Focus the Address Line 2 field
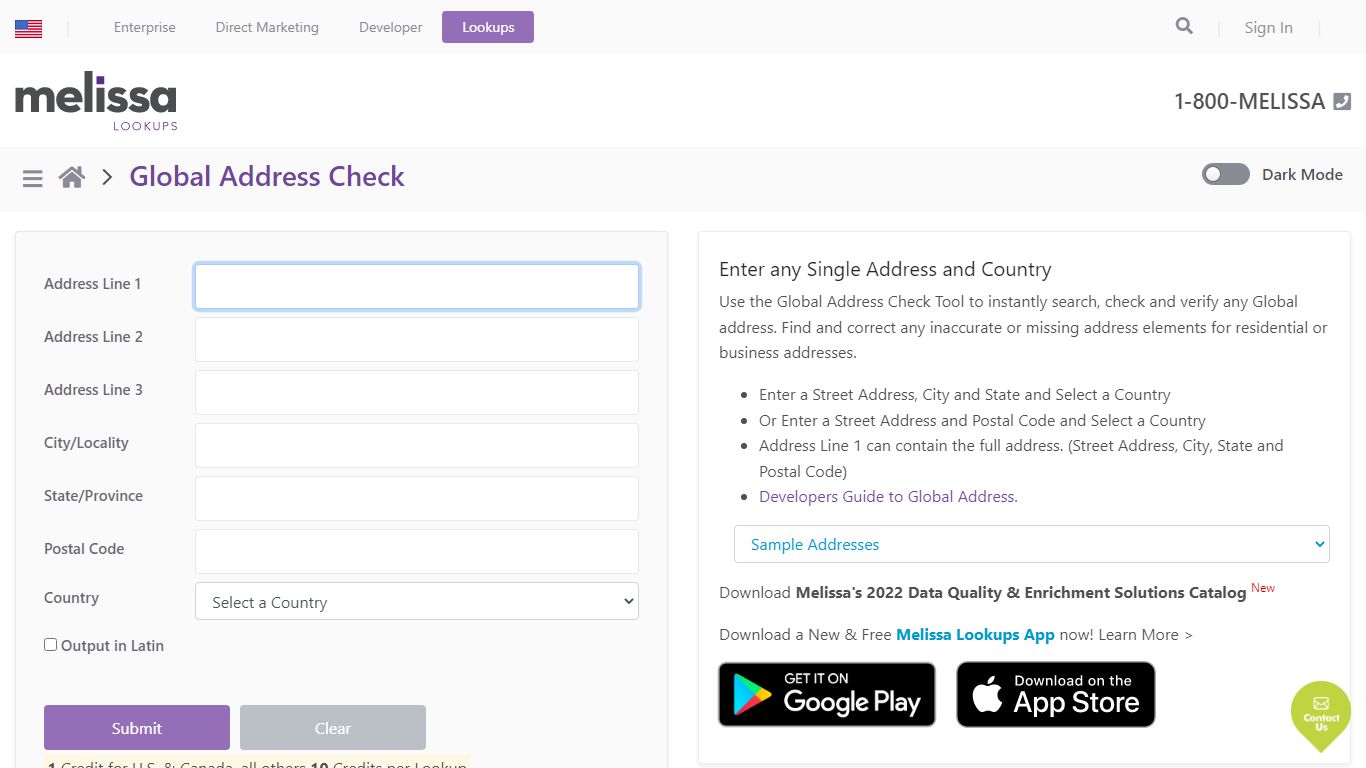The width and height of the screenshot is (1366, 768). tap(417, 339)
